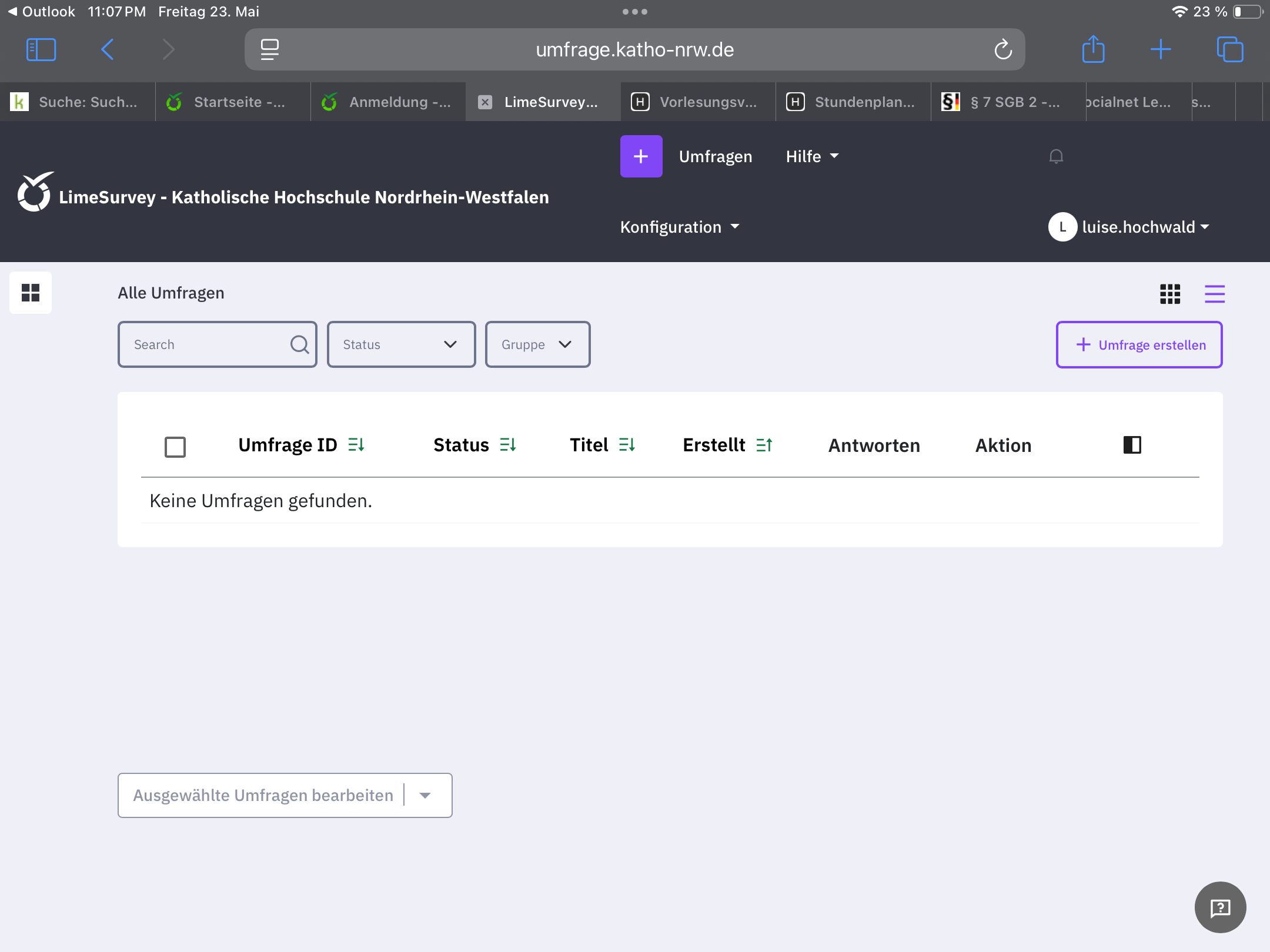This screenshot has width=1270, height=952.
Task: Switch to grid view of surveys
Action: (x=1170, y=293)
